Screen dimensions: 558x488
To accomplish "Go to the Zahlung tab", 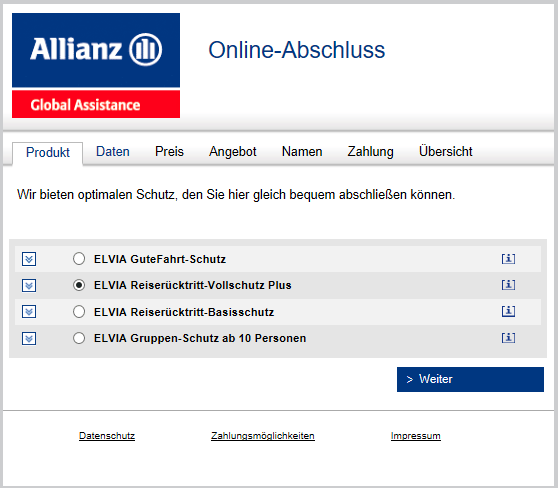I will (x=370, y=152).
